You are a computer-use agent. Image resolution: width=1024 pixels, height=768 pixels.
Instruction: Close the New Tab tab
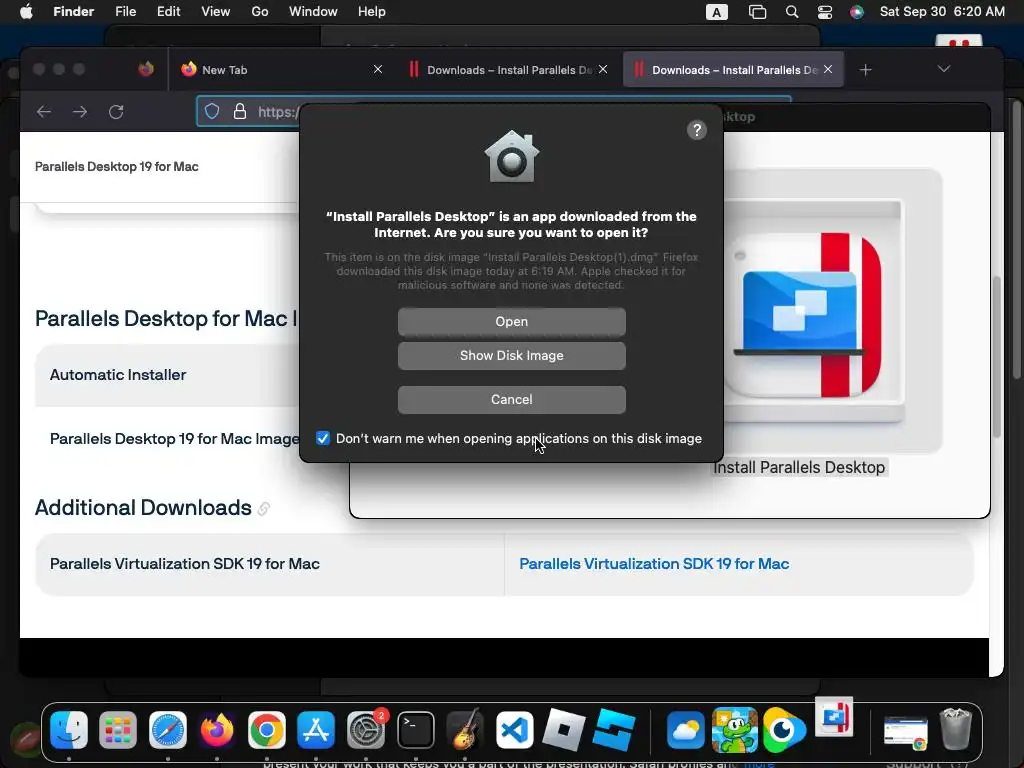(377, 69)
